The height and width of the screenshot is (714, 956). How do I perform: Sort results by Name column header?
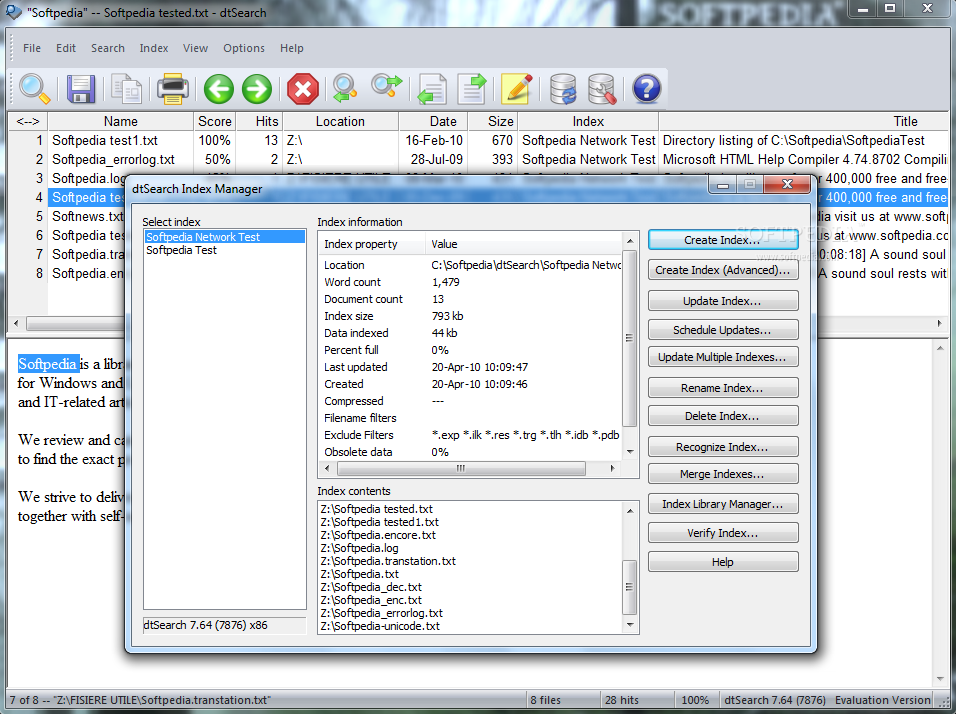(x=121, y=121)
